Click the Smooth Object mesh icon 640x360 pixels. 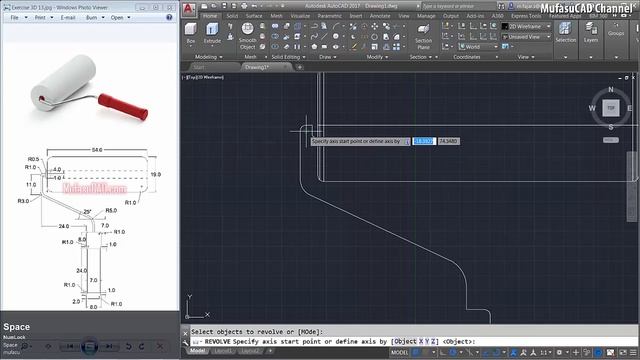coord(247,29)
